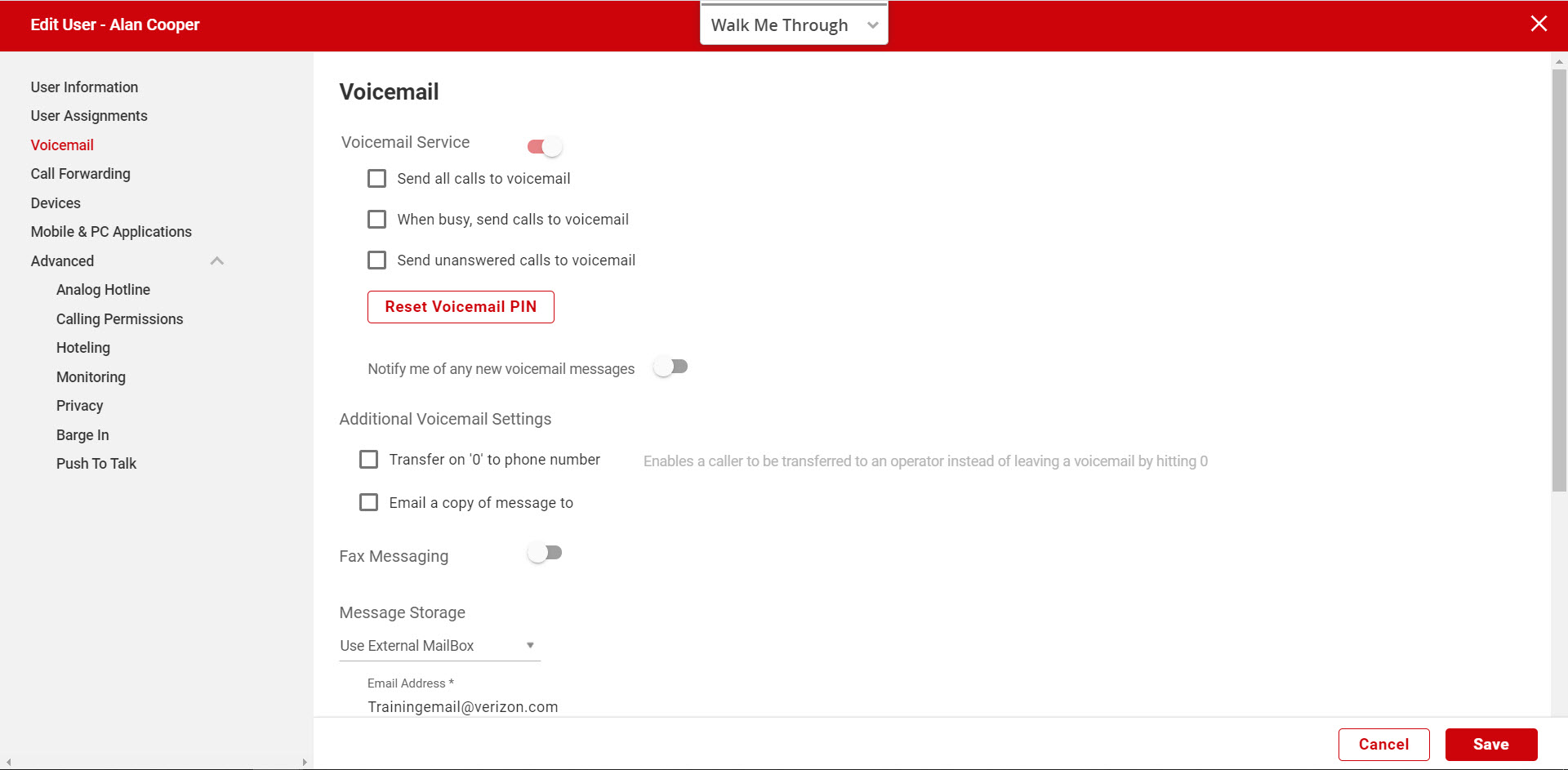Open Hoteling settings
Image resolution: width=1568 pixels, height=770 pixels.
click(x=83, y=348)
